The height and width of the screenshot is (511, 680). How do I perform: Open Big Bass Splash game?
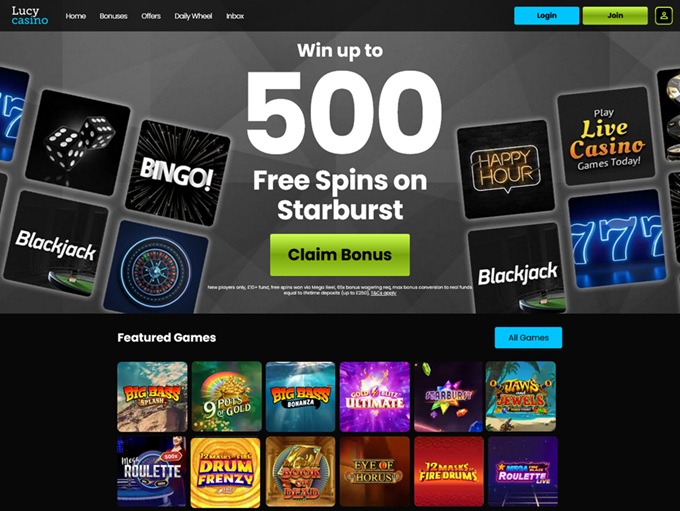pos(152,396)
